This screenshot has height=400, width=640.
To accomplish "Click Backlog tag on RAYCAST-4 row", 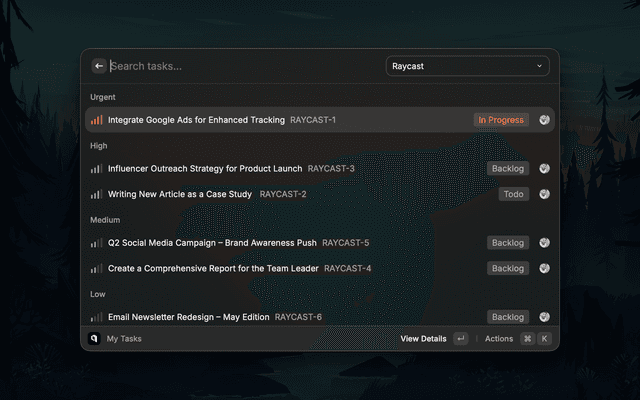I will [508, 269].
